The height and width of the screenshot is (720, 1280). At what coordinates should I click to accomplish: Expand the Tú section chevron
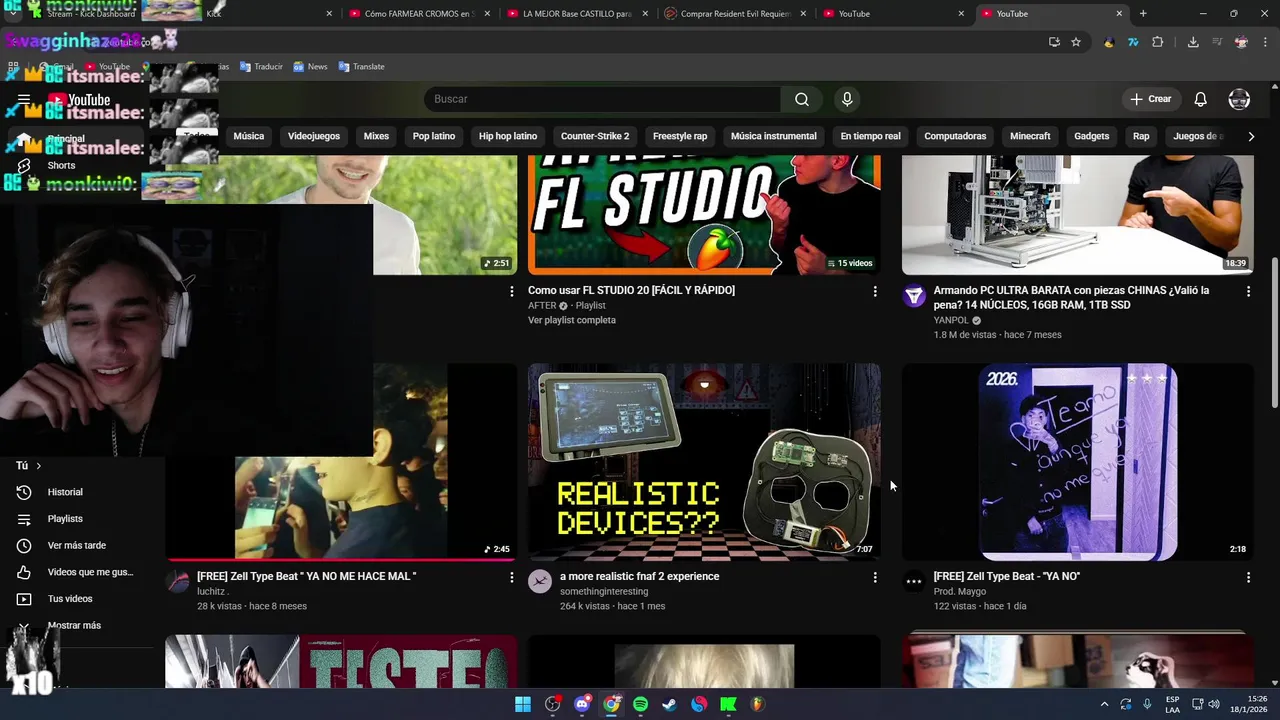(x=39, y=466)
